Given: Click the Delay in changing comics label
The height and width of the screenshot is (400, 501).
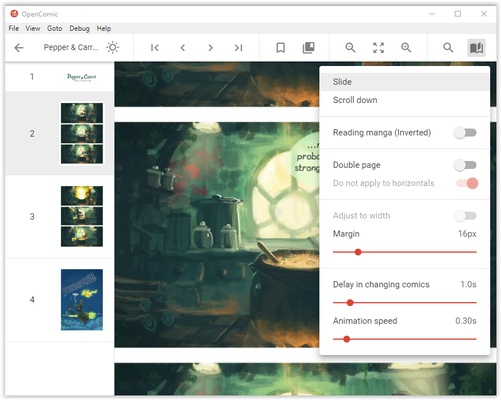Looking at the screenshot, I should pyautogui.click(x=381, y=284).
